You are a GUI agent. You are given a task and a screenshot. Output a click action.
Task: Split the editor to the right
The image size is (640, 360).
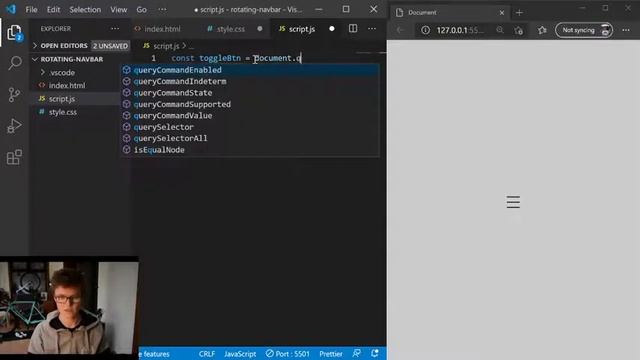coord(353,28)
